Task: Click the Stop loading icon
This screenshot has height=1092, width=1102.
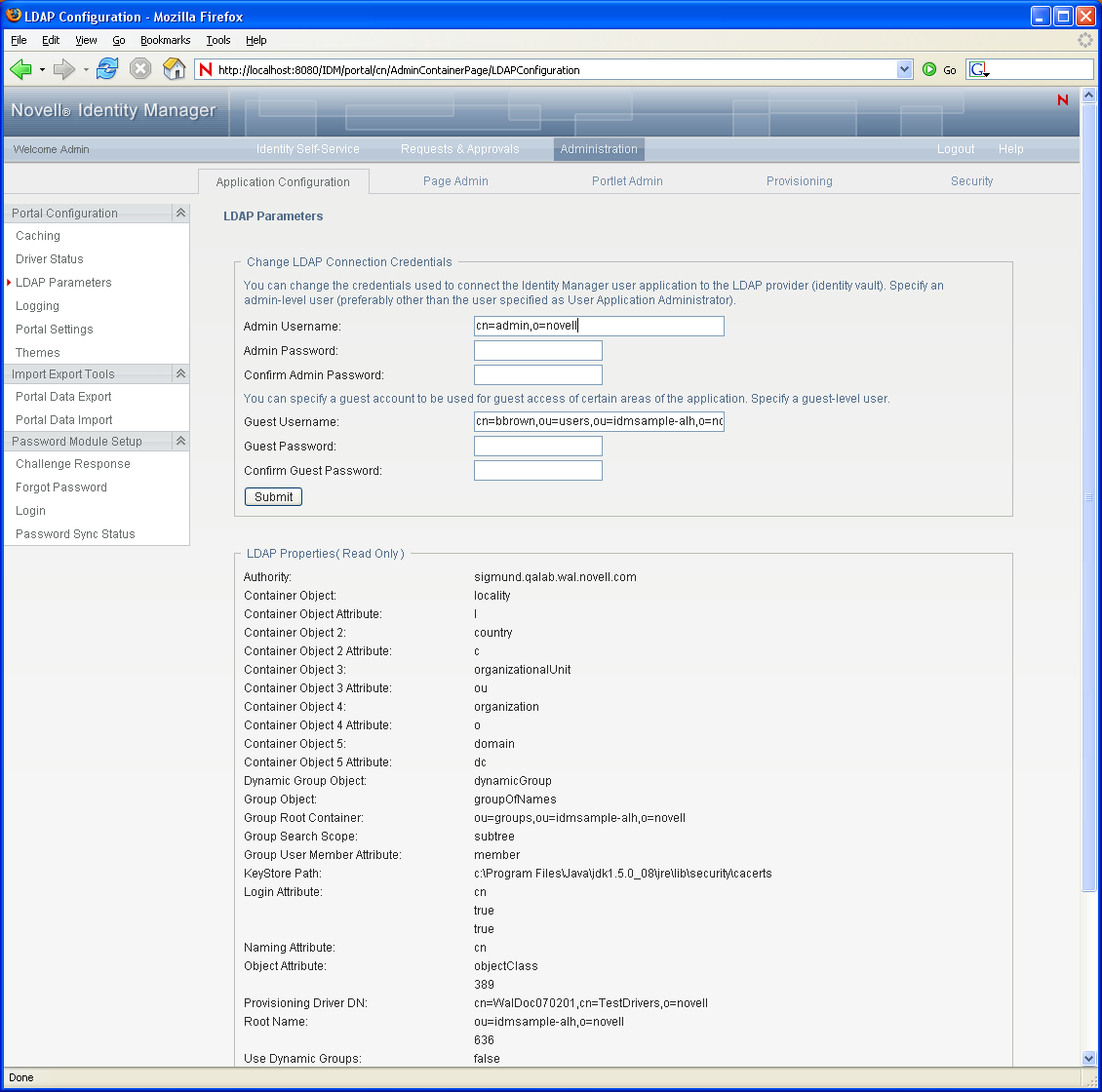Action: tap(140, 69)
